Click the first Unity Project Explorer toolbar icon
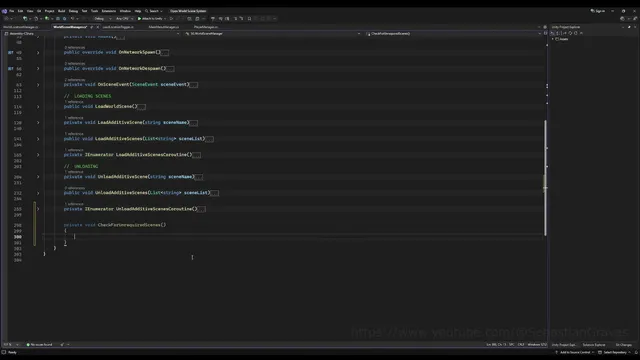The height and width of the screenshot is (360, 640). (553, 33)
